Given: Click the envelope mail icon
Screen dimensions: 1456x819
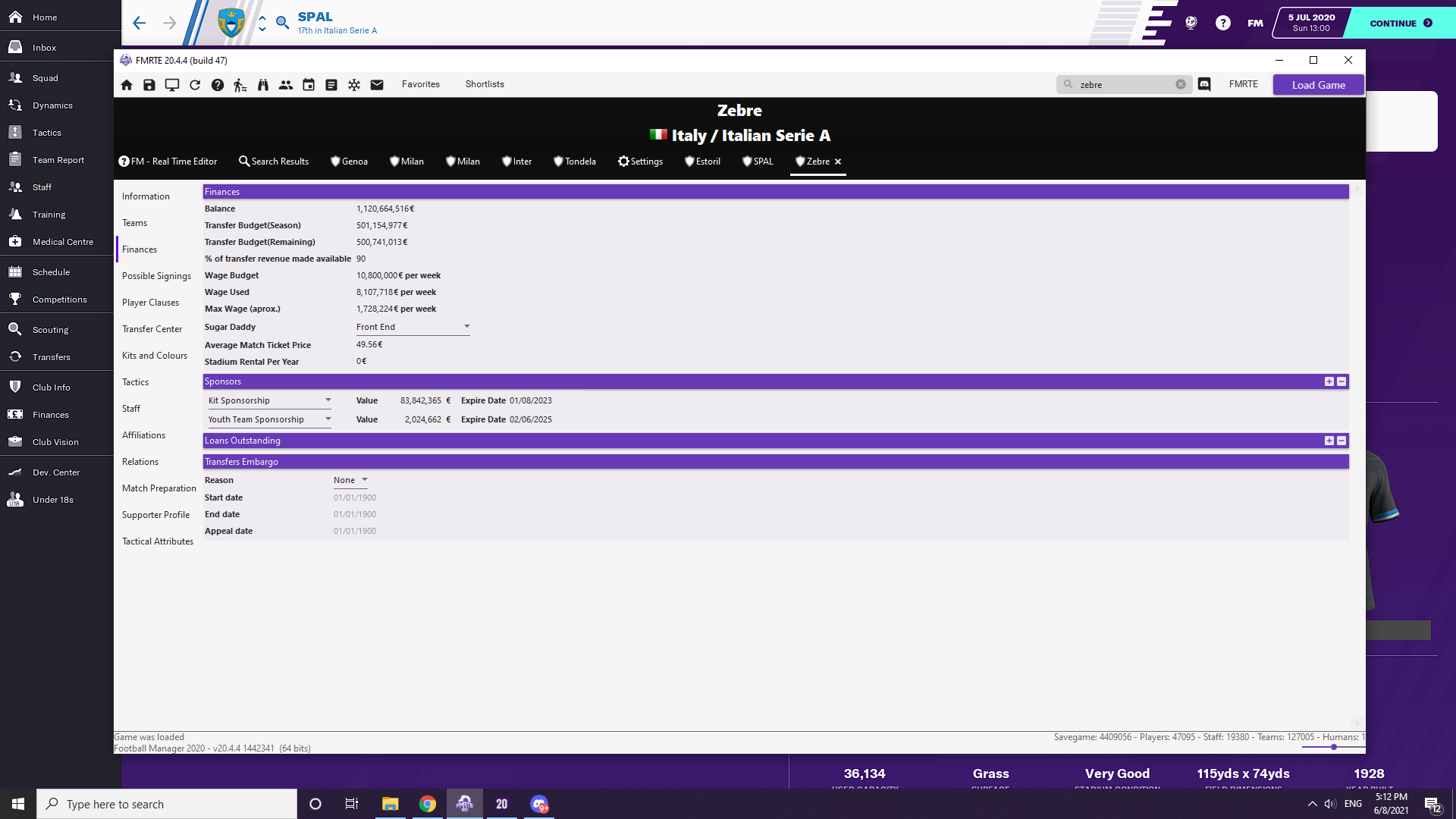Looking at the screenshot, I should coord(377,85).
